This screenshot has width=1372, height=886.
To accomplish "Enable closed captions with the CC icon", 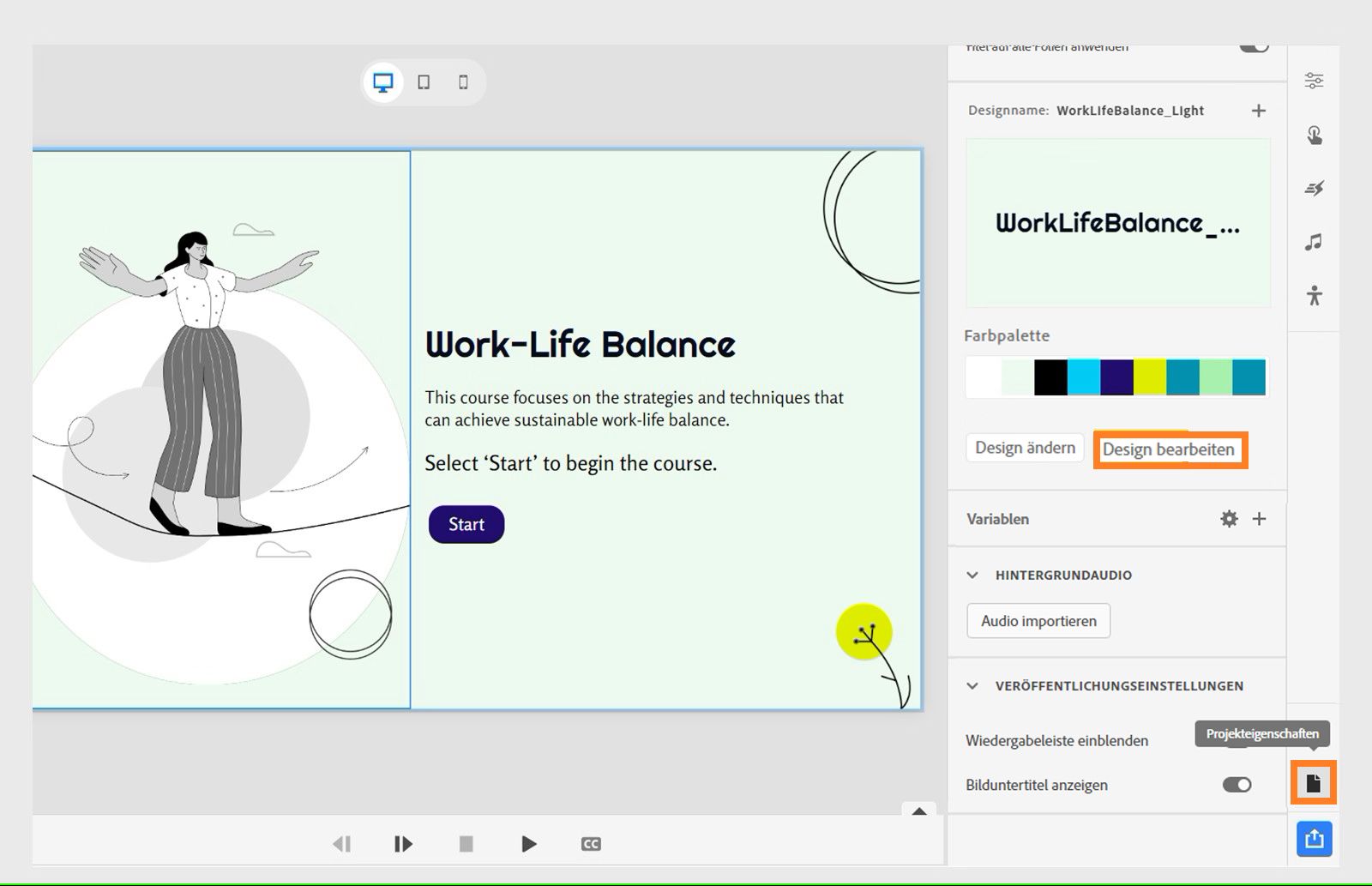I will click(x=591, y=844).
